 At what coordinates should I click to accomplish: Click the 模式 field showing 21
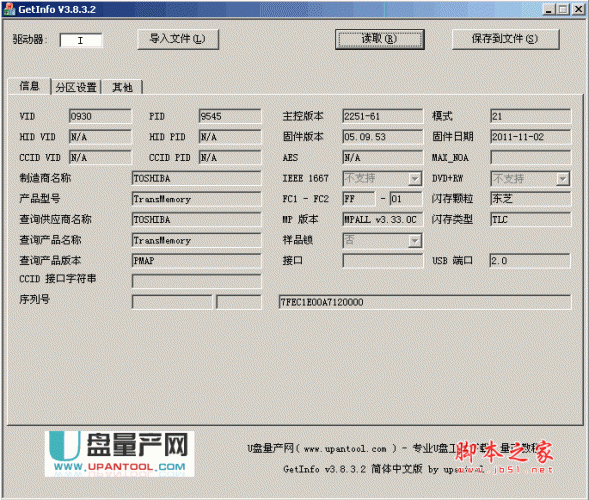(x=530, y=116)
